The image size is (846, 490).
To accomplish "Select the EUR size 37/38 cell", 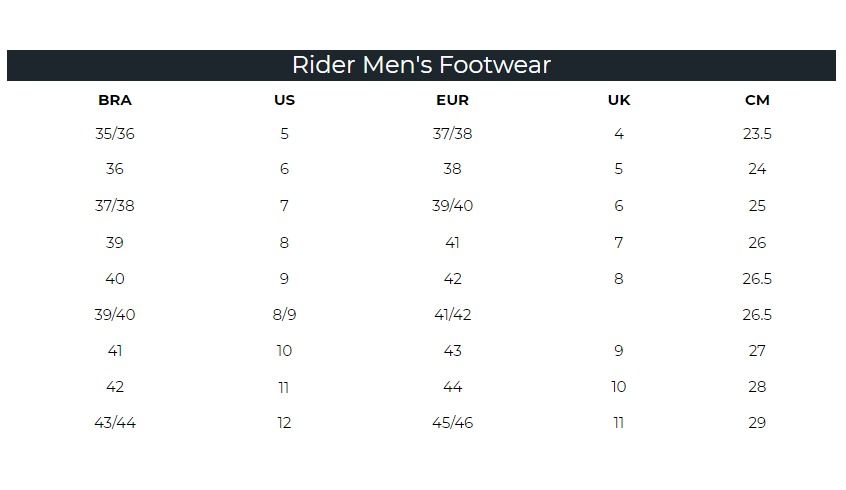I will pyautogui.click(x=452, y=134).
